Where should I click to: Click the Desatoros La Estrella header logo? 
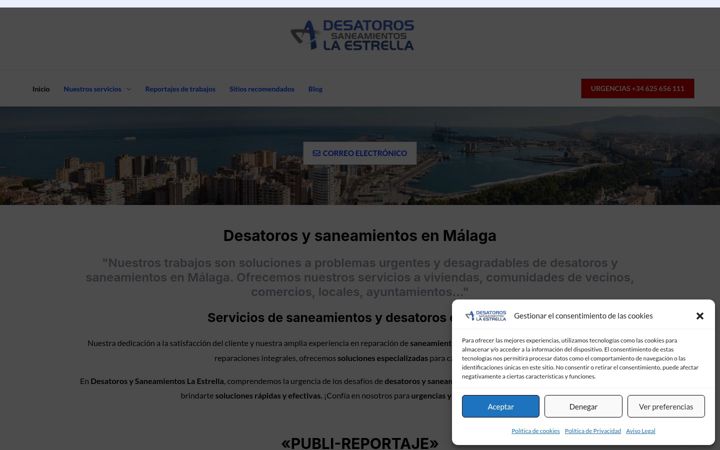coord(352,35)
